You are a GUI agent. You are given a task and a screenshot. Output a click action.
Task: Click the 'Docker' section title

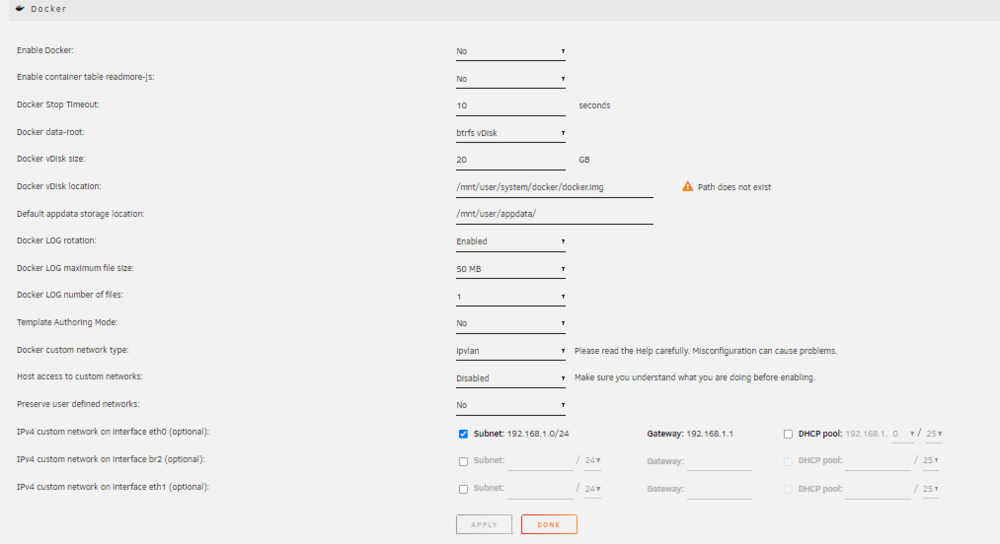[x=48, y=9]
